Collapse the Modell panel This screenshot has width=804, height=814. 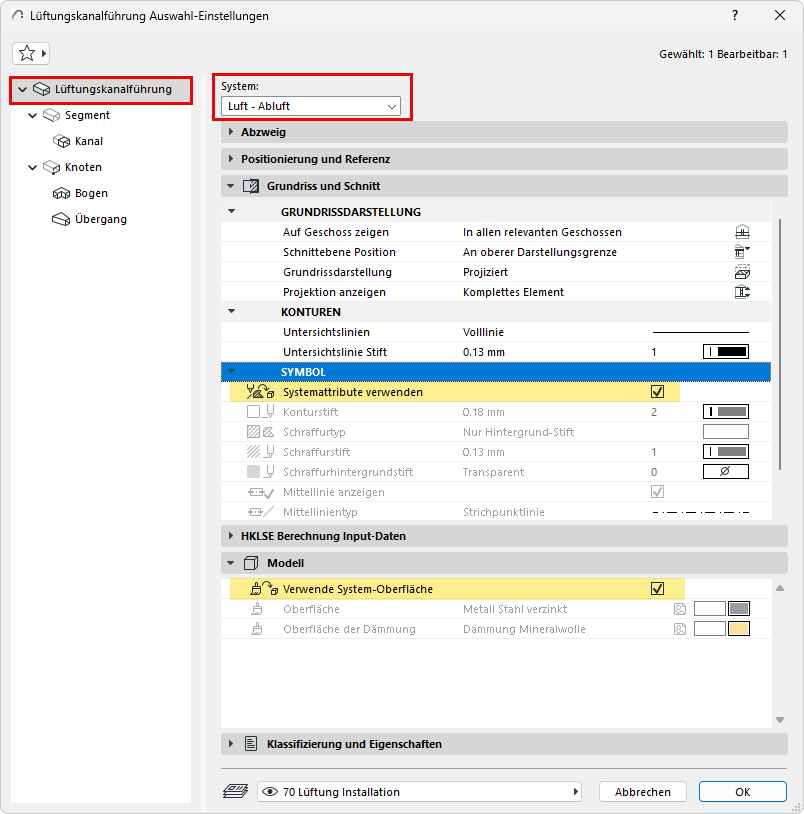tap(231, 563)
